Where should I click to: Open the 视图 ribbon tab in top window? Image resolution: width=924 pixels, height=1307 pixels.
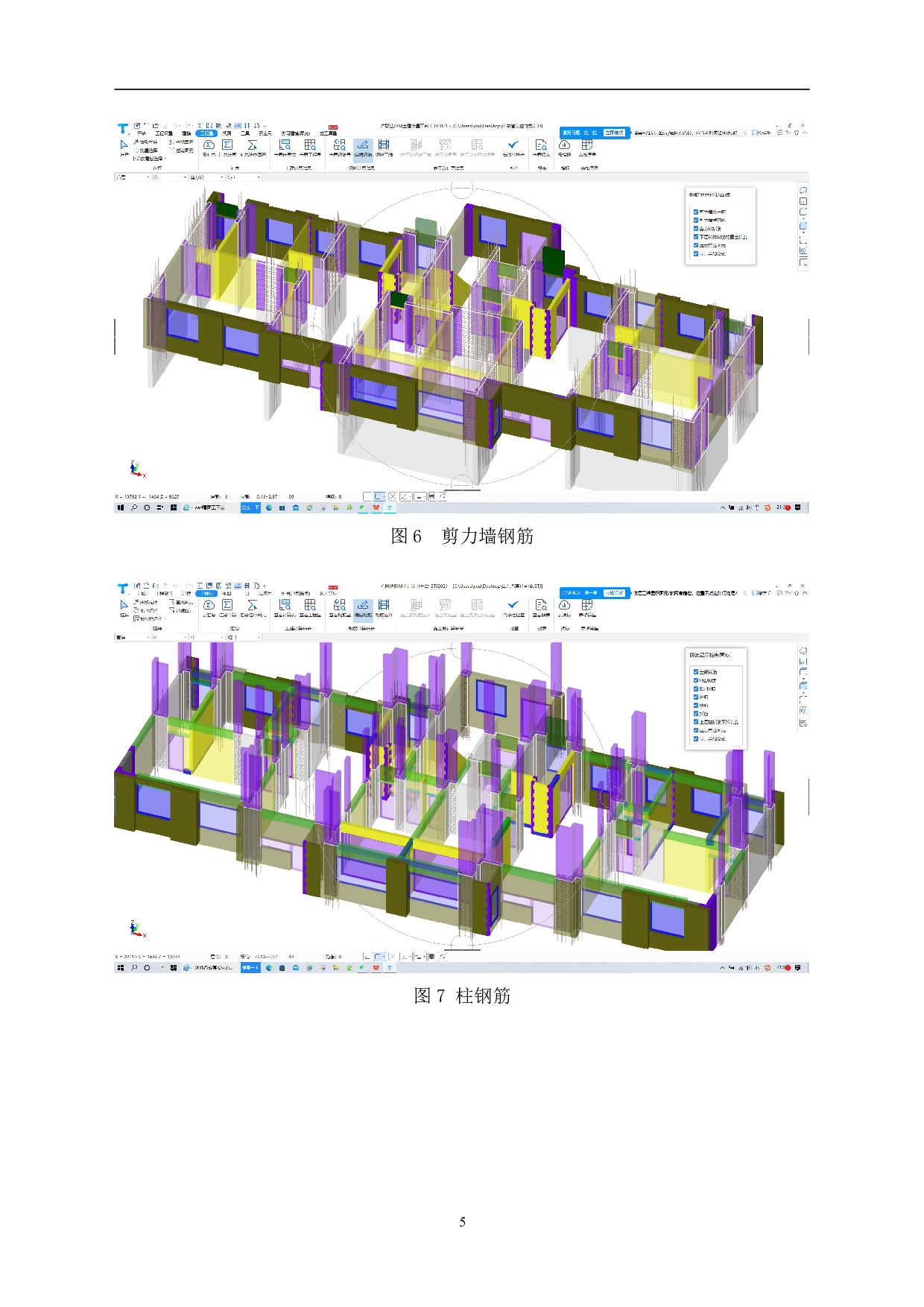pos(227,133)
